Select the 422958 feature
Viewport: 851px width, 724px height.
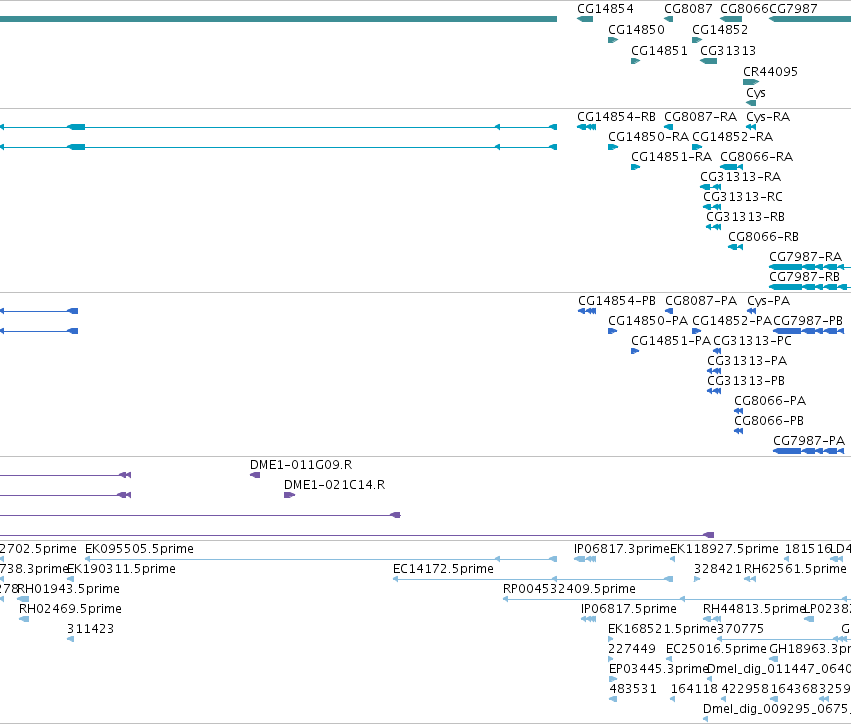(745, 689)
